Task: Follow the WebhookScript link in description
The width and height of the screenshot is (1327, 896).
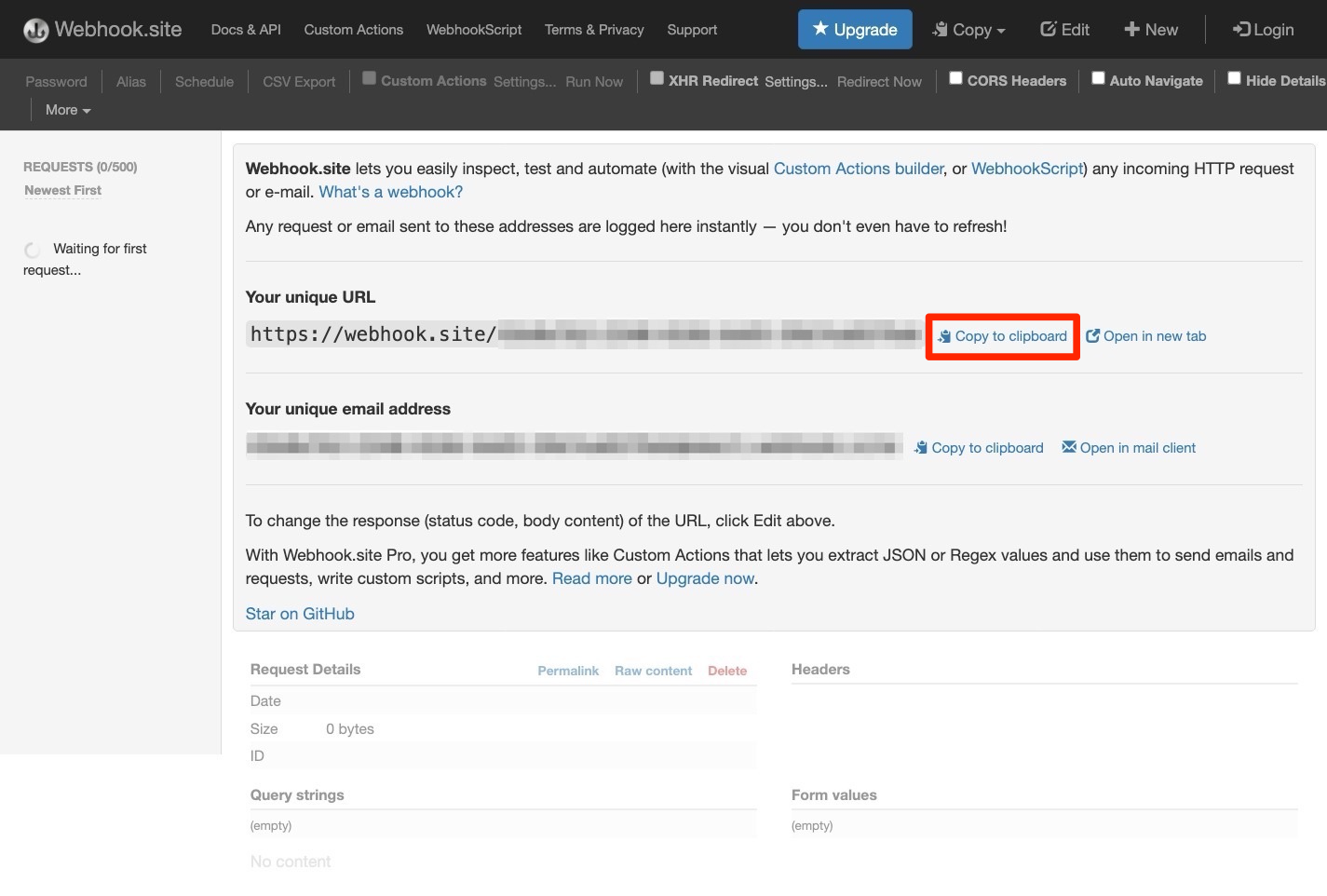Action: [1027, 169]
